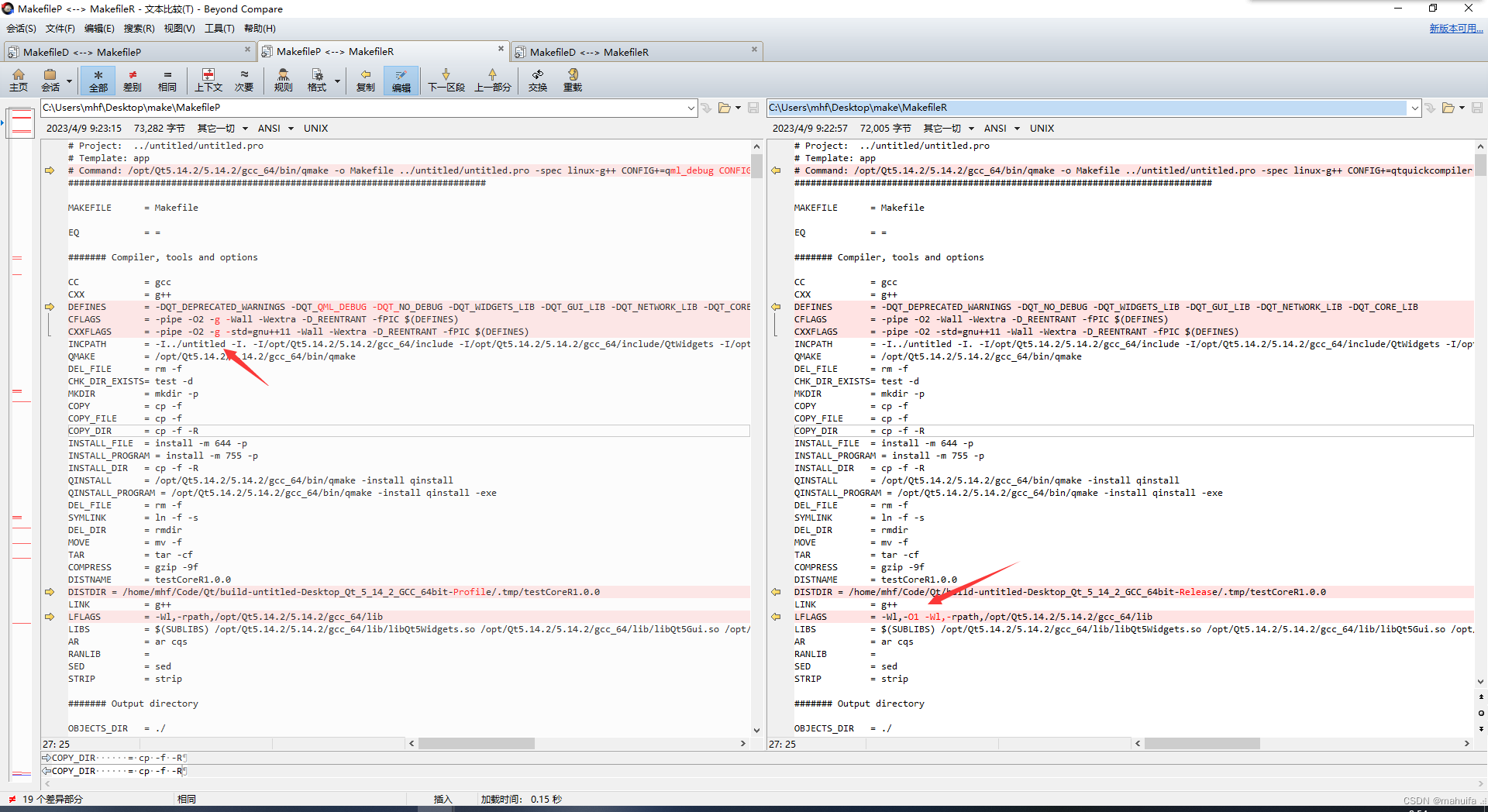Click the left browse-parent arrow icon
This screenshot has height=812, width=1488.
(706, 108)
